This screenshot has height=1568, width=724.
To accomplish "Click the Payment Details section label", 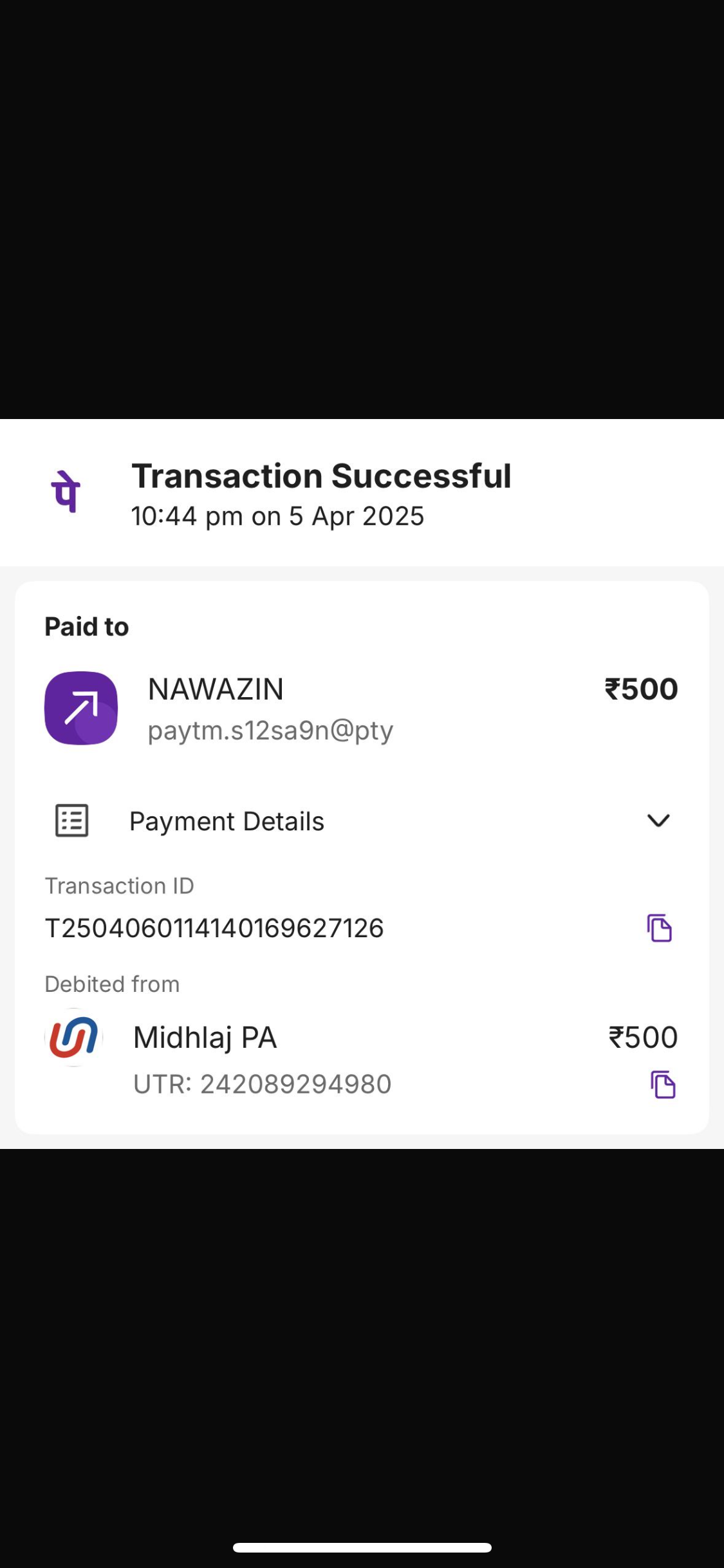I will coord(227,821).
